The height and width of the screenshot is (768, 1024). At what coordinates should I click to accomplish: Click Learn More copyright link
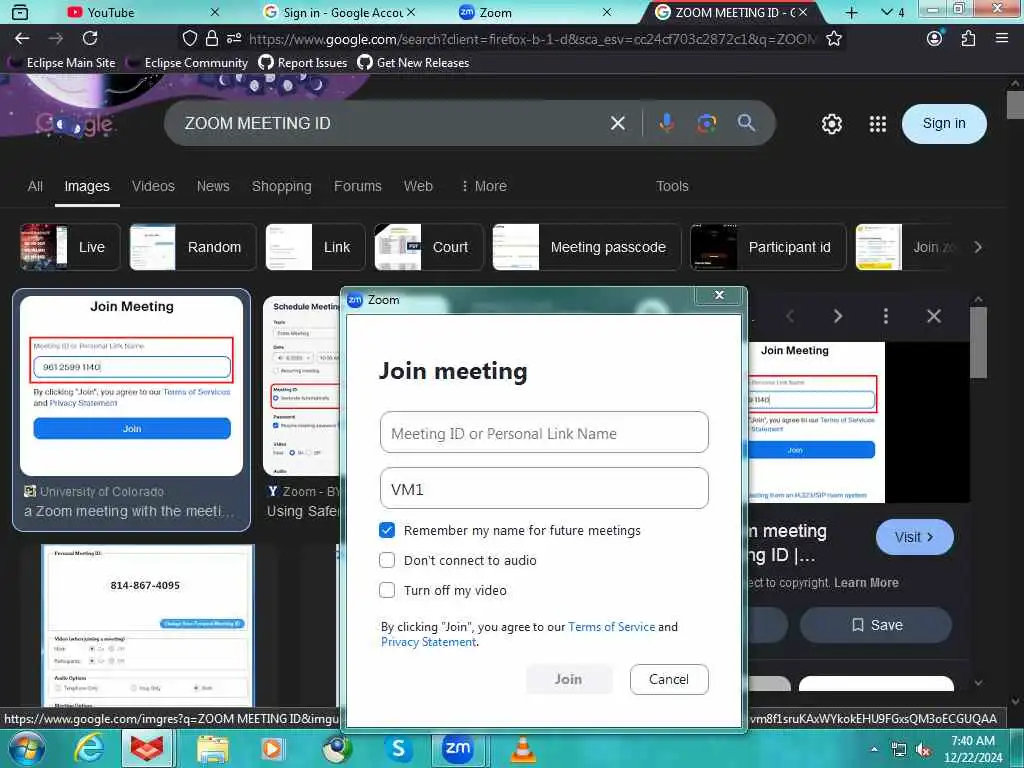click(866, 583)
